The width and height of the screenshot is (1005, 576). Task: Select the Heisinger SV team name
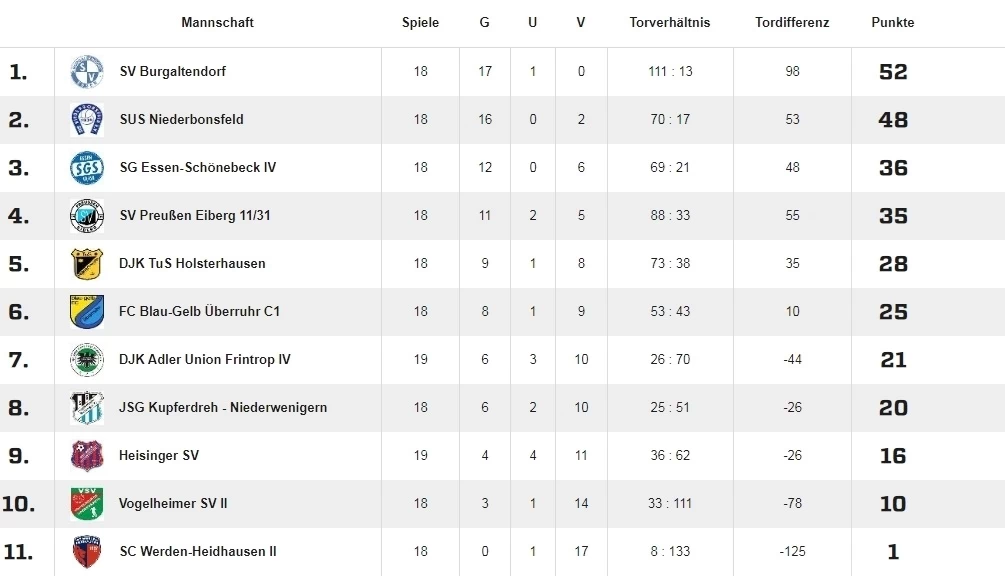coord(159,456)
